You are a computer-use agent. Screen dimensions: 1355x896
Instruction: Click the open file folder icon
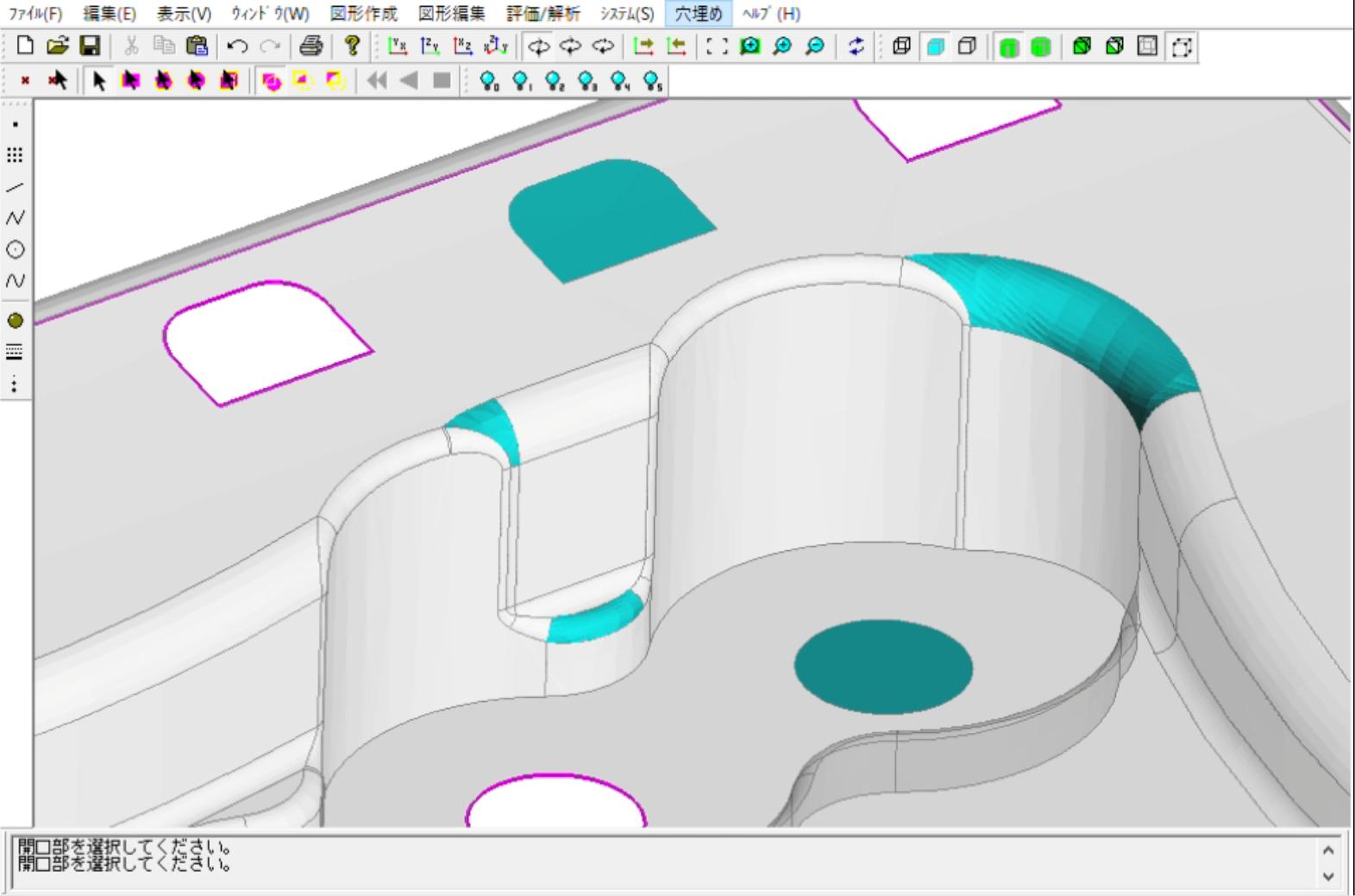(x=57, y=47)
